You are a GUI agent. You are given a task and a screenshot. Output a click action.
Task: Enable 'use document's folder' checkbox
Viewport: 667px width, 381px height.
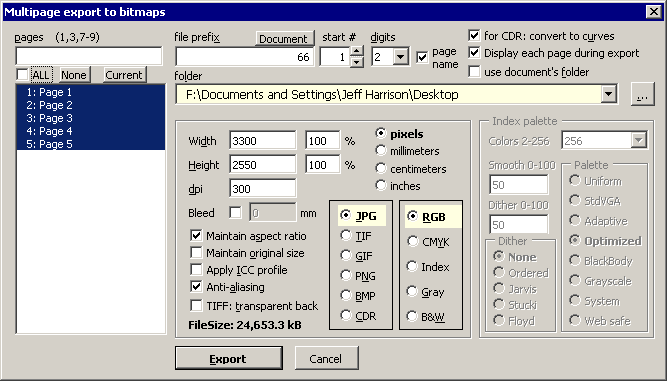[474, 71]
